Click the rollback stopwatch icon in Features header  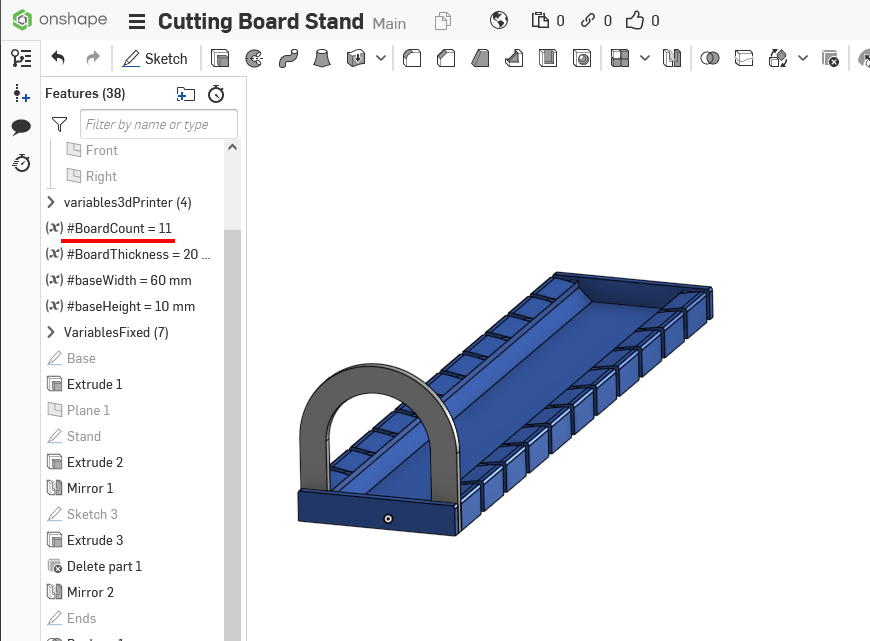click(x=216, y=94)
